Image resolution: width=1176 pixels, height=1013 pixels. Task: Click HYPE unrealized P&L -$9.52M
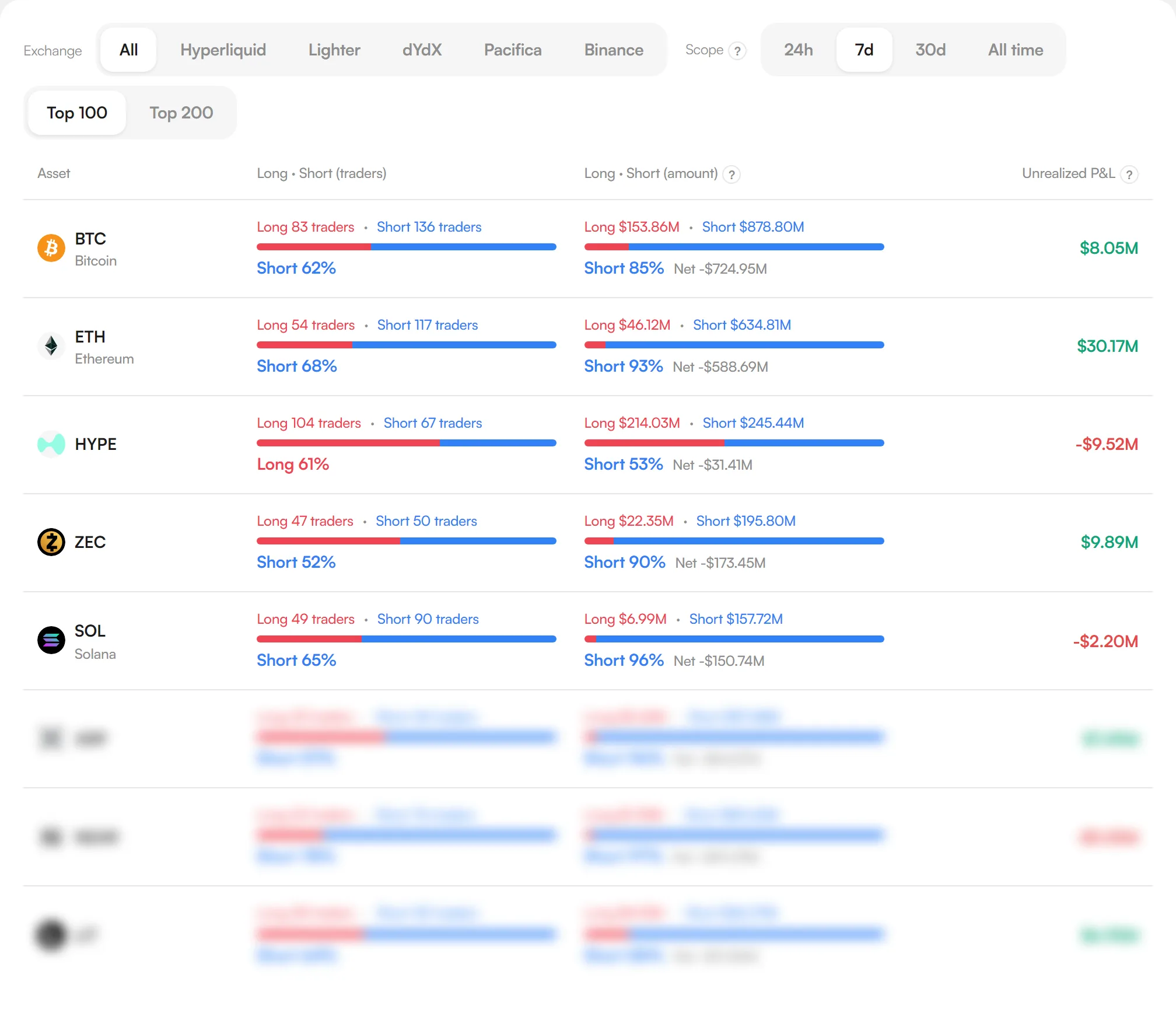point(1107,444)
